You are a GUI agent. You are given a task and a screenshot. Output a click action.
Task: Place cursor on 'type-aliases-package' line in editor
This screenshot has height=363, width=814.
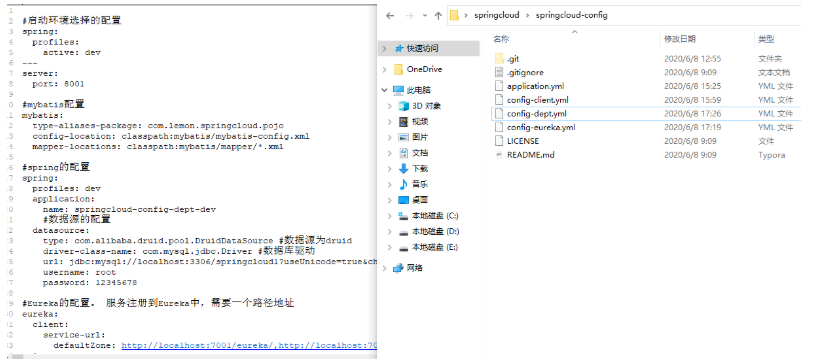[x=158, y=126]
